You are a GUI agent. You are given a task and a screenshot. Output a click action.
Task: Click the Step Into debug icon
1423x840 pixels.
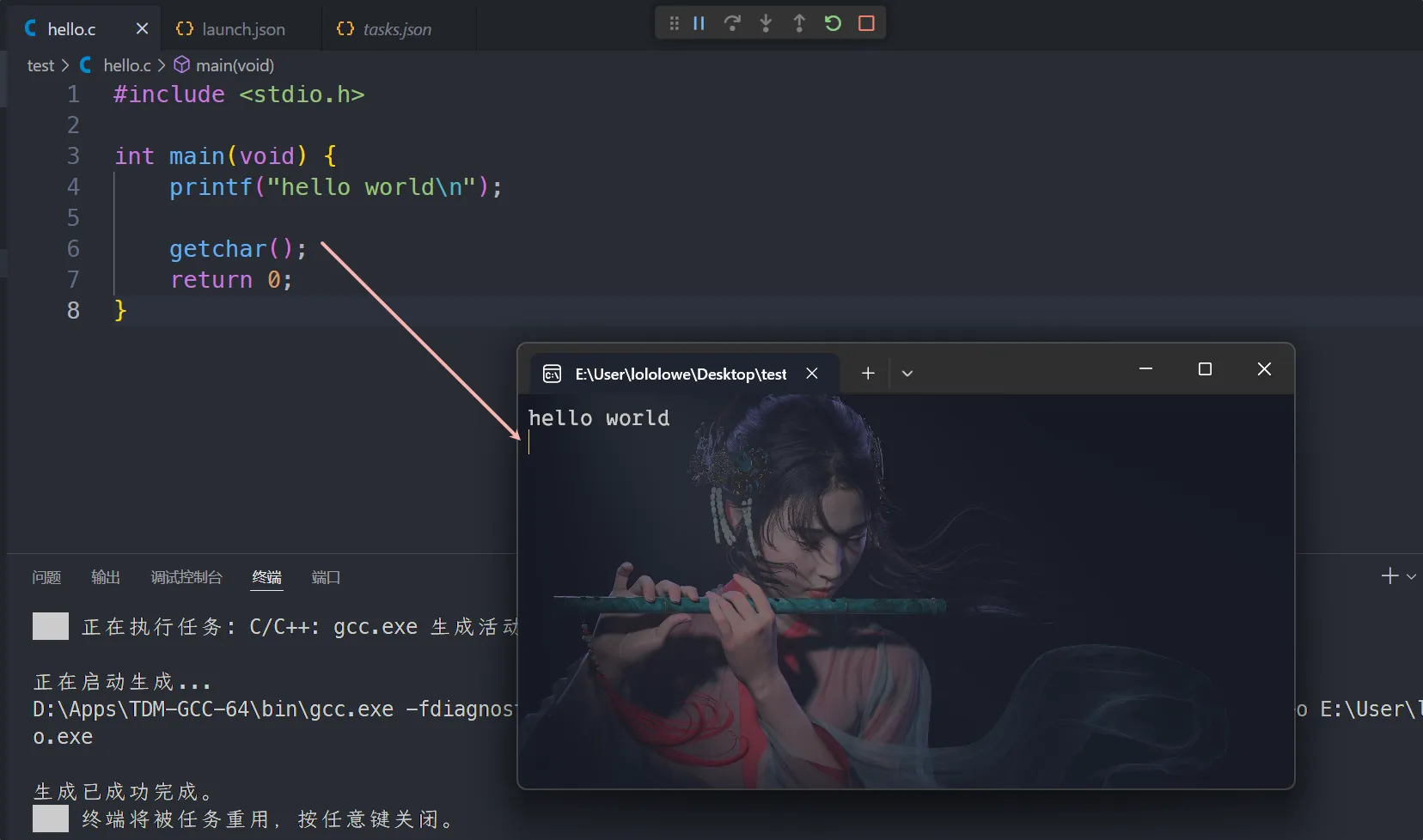click(766, 23)
